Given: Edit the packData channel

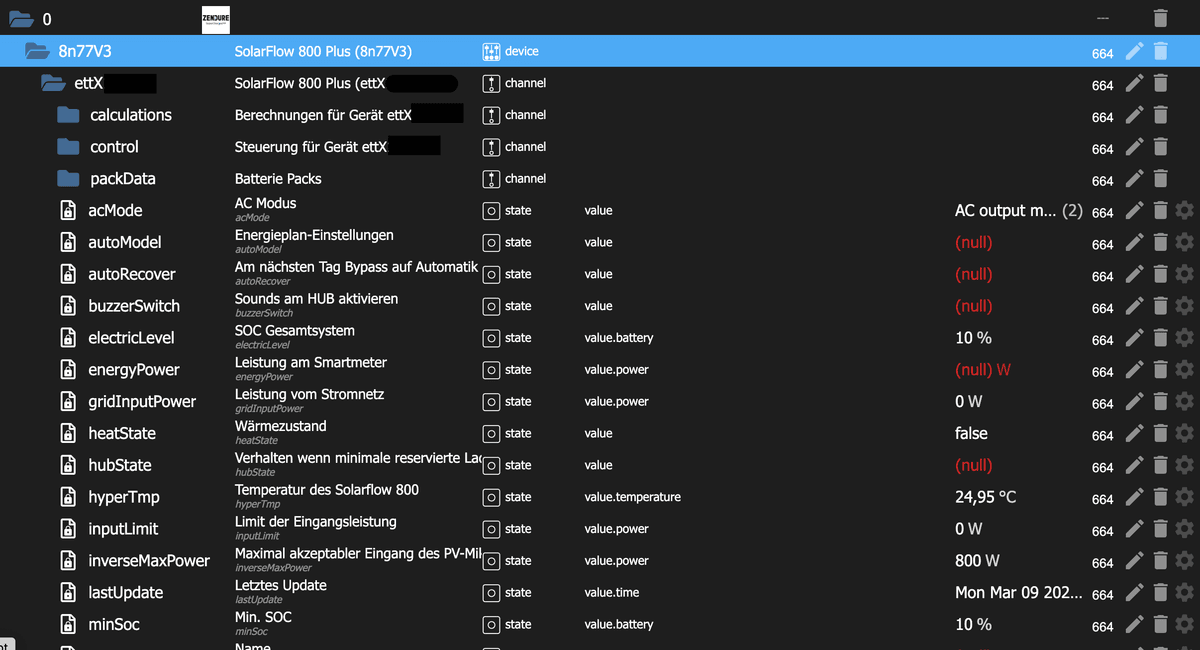Looking at the screenshot, I should pyautogui.click(x=1134, y=179).
